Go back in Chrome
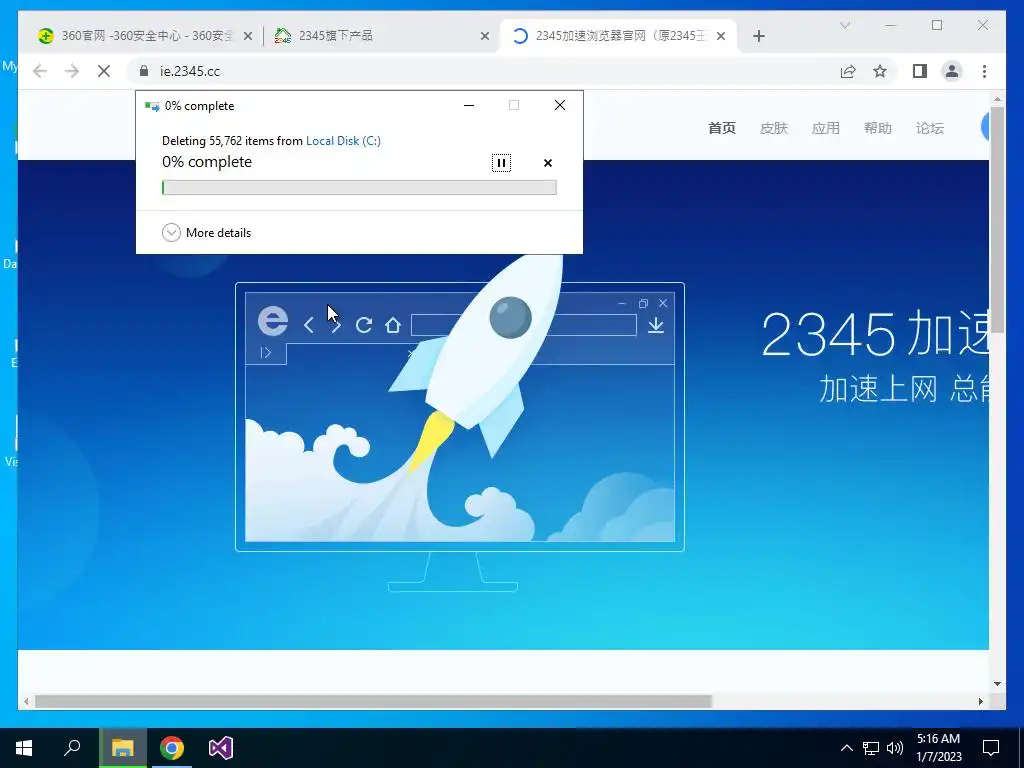The width and height of the screenshot is (1024, 768). 40,71
